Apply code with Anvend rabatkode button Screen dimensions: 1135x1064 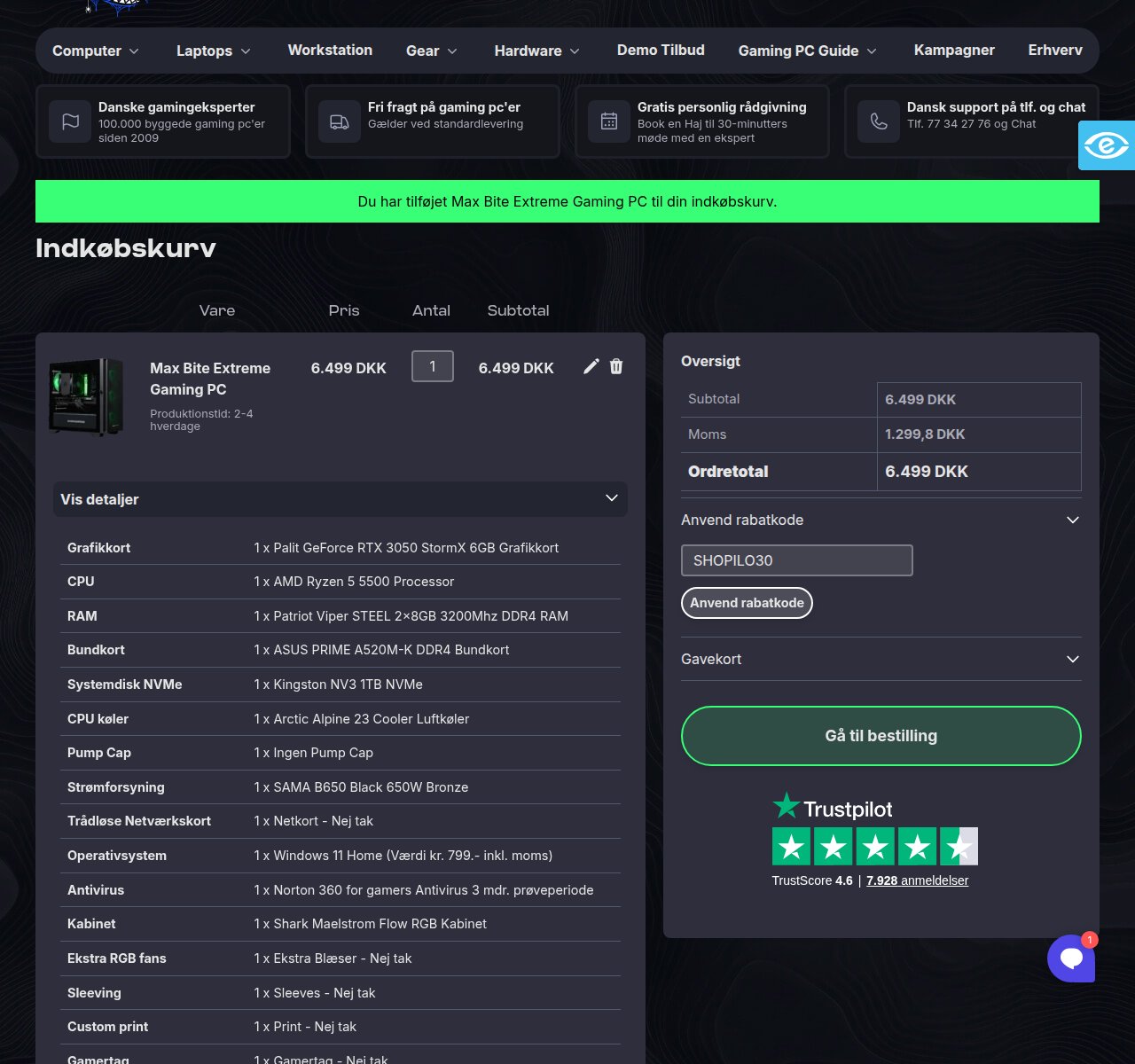click(747, 603)
